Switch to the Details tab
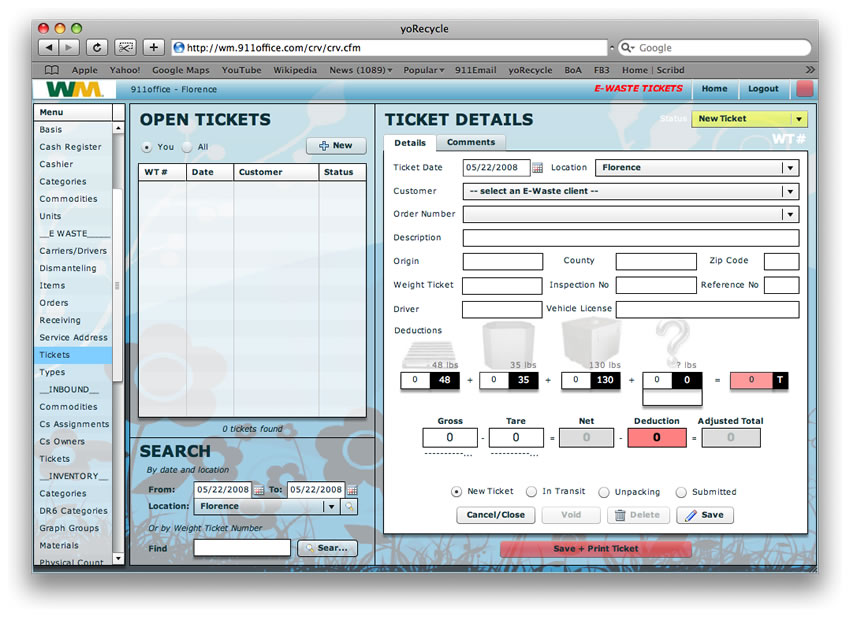The height and width of the screenshot is (617, 850). (x=410, y=143)
